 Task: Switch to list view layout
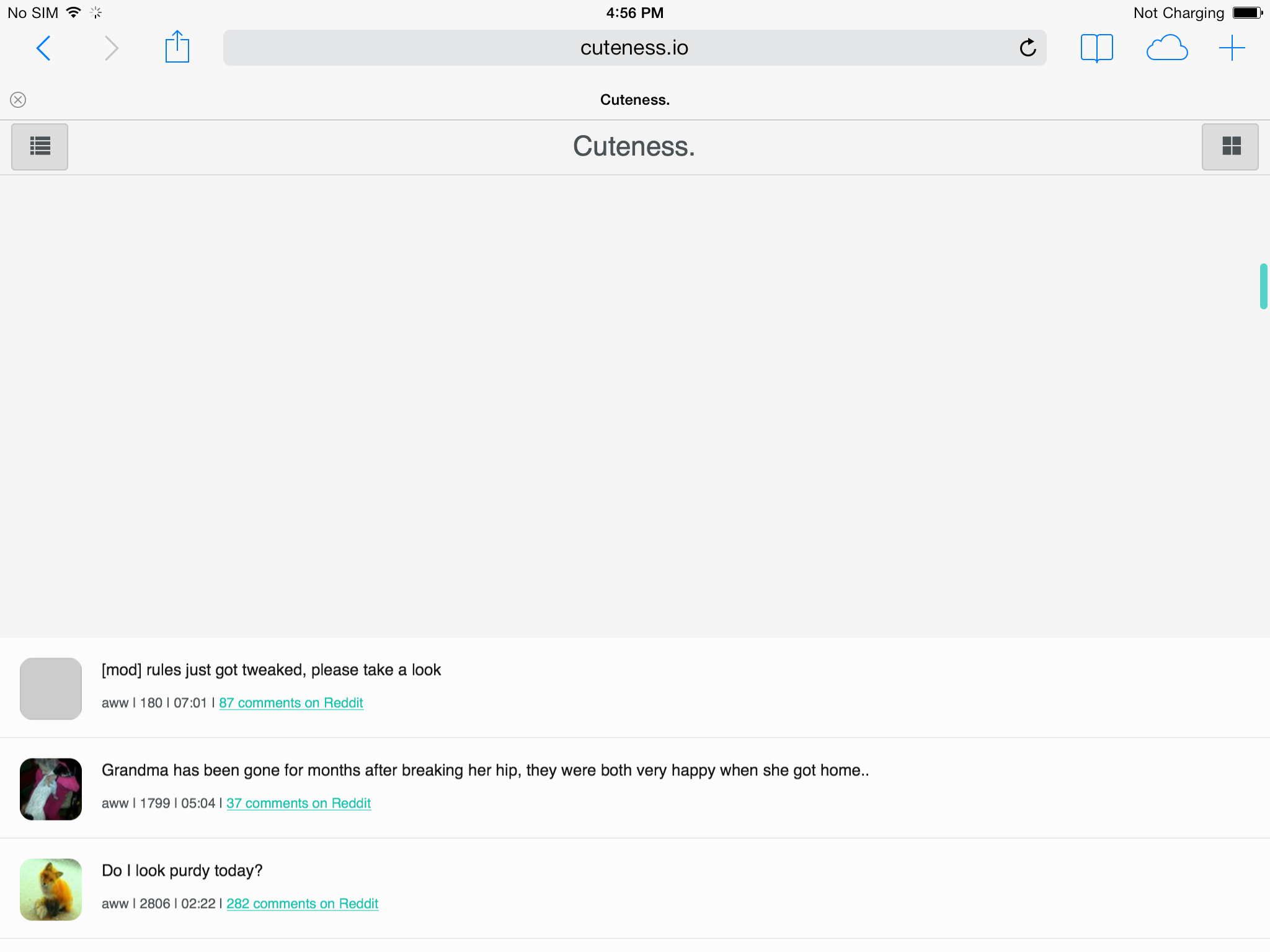40,147
